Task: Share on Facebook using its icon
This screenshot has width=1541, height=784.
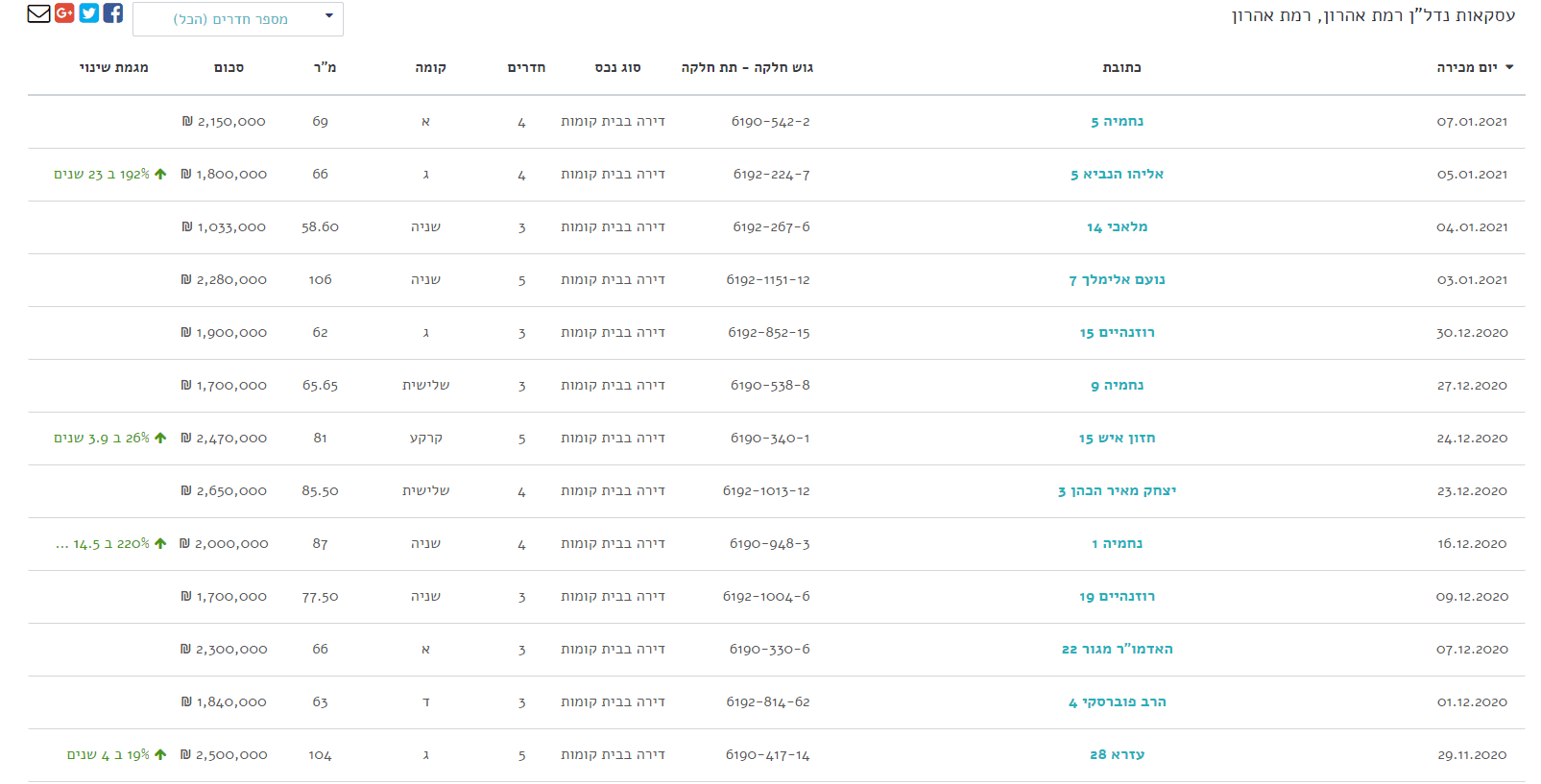Action: [x=113, y=12]
